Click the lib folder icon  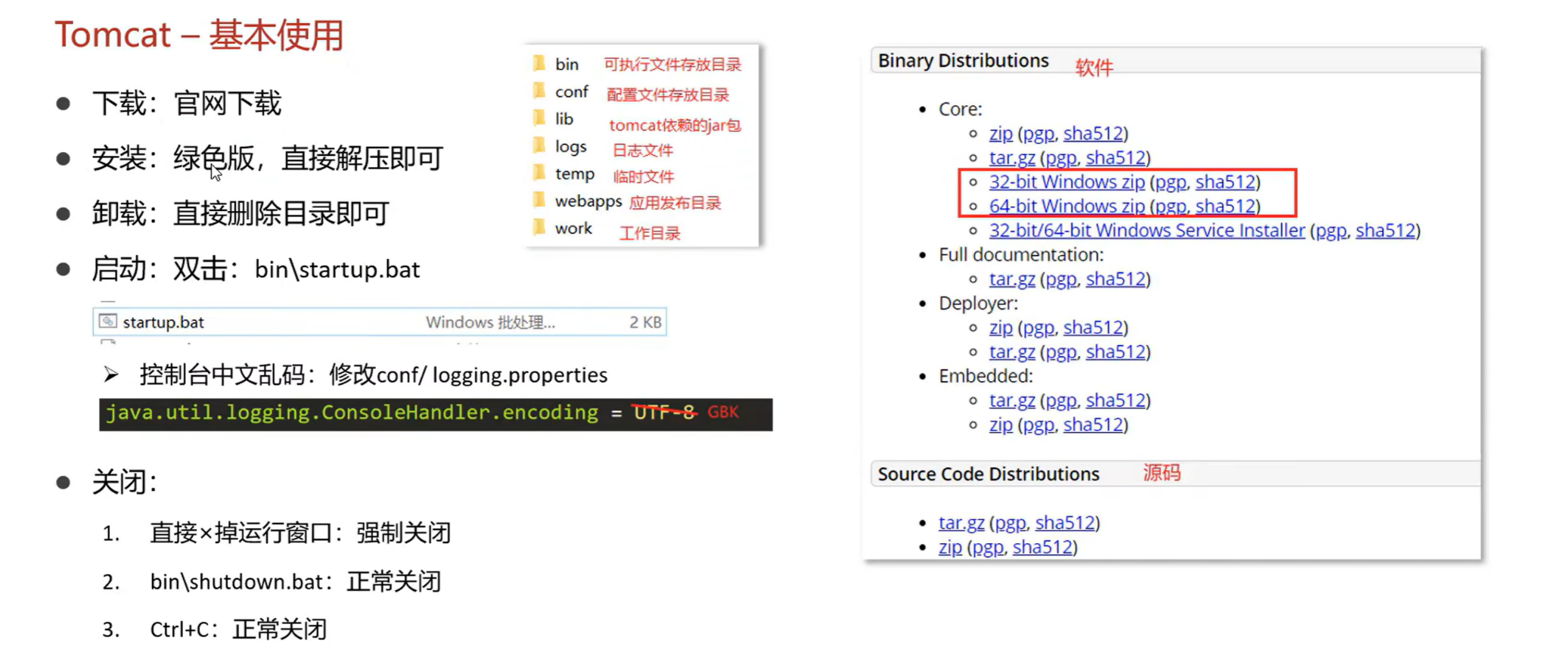pyautogui.click(x=539, y=118)
